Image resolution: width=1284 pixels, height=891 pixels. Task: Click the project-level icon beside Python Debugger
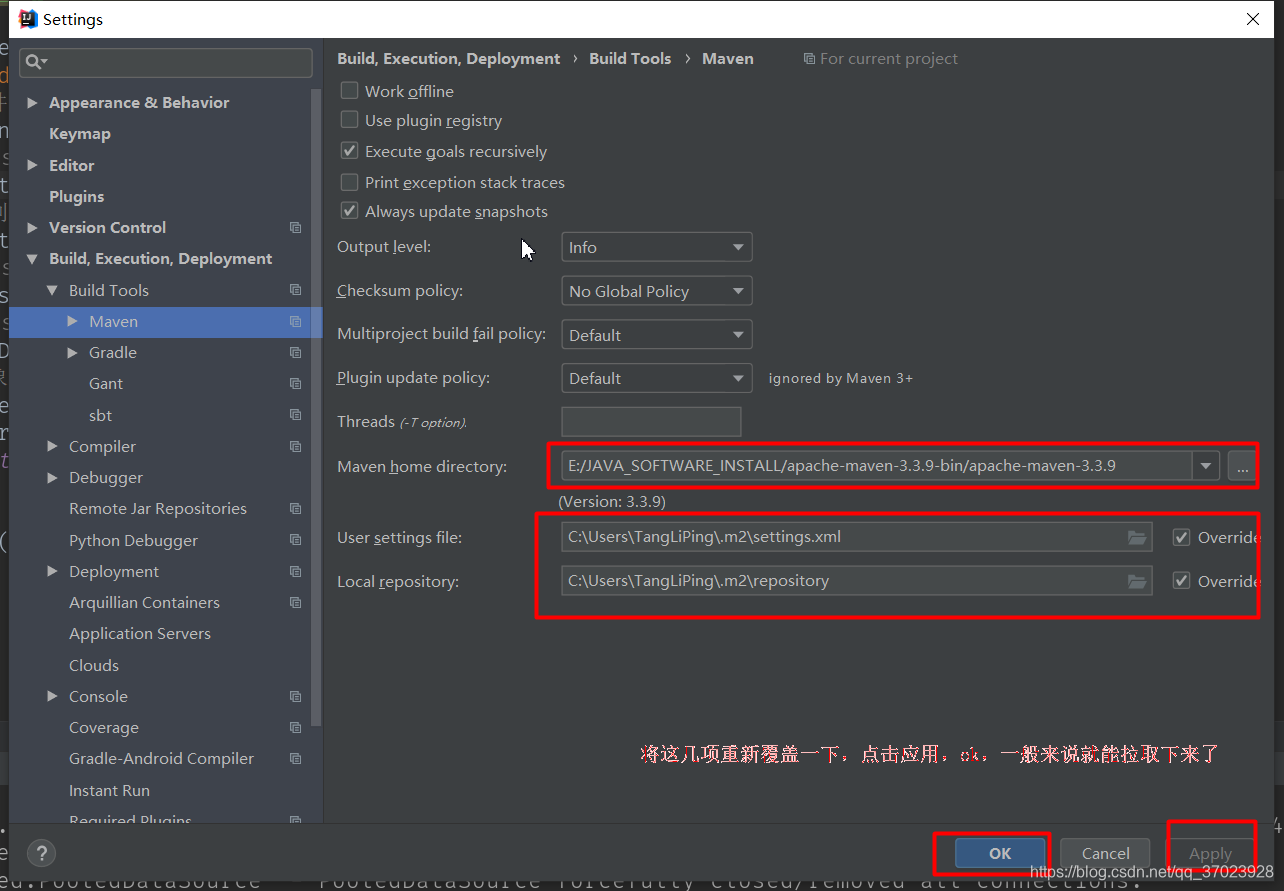point(295,540)
